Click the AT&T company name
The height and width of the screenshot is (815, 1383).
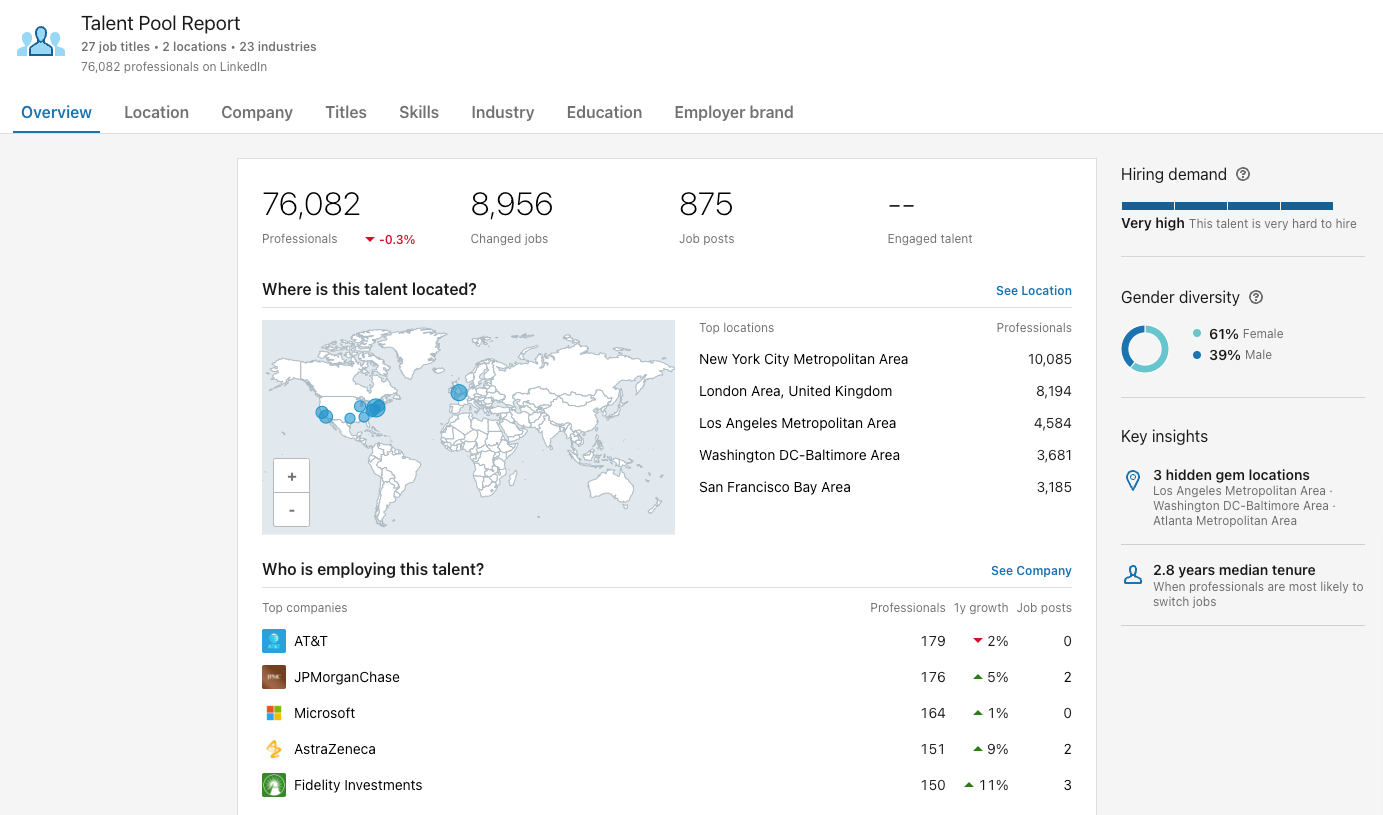click(311, 641)
